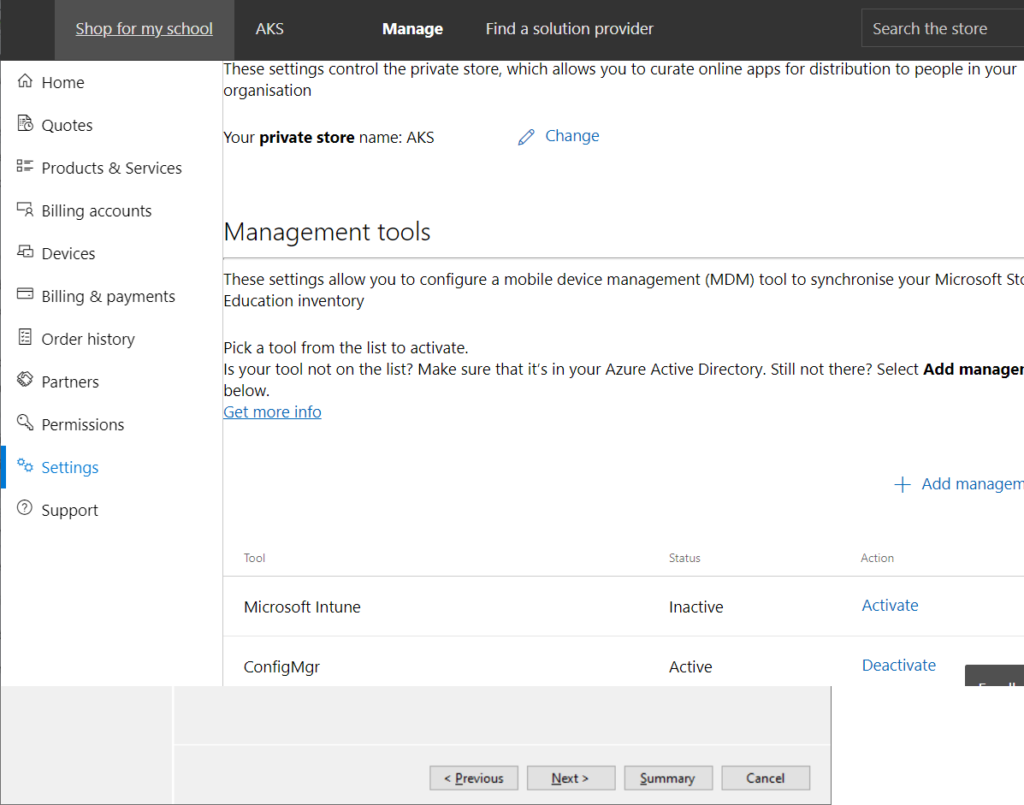Open the Support help icon
Viewport: 1024px width, 805px height.
tap(26, 509)
